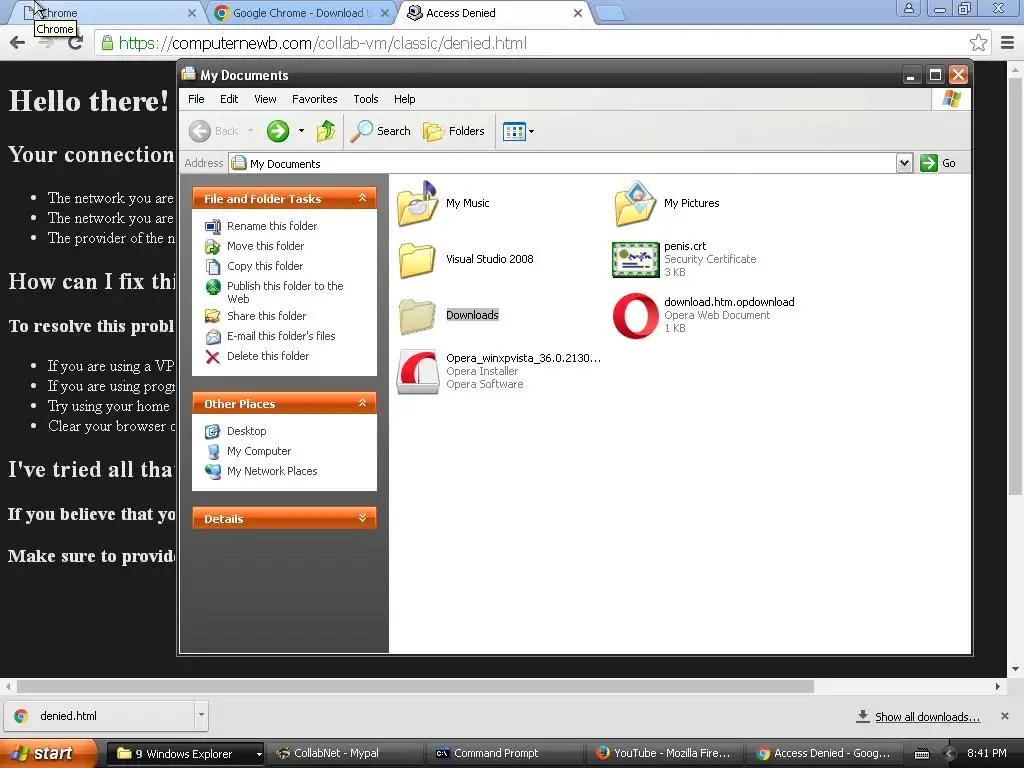Switch to YouTube - Mozilla Firefox taskbar item
Screen dimensions: 1024x768
(664, 754)
